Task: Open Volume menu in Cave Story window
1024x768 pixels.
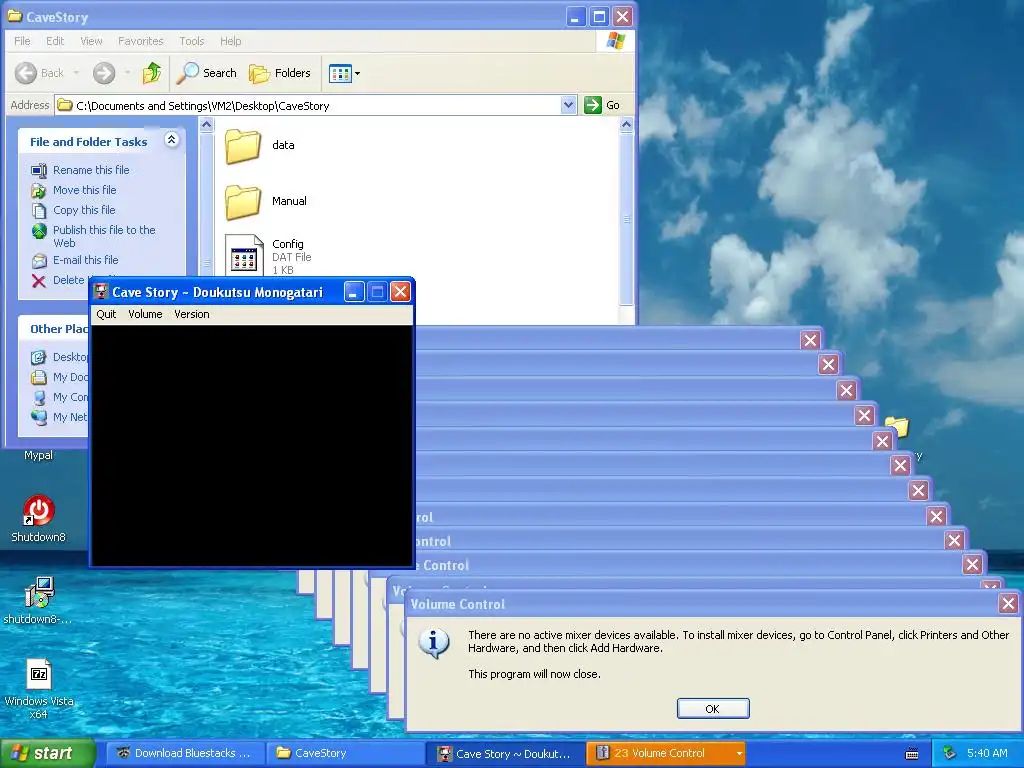Action: (x=145, y=314)
